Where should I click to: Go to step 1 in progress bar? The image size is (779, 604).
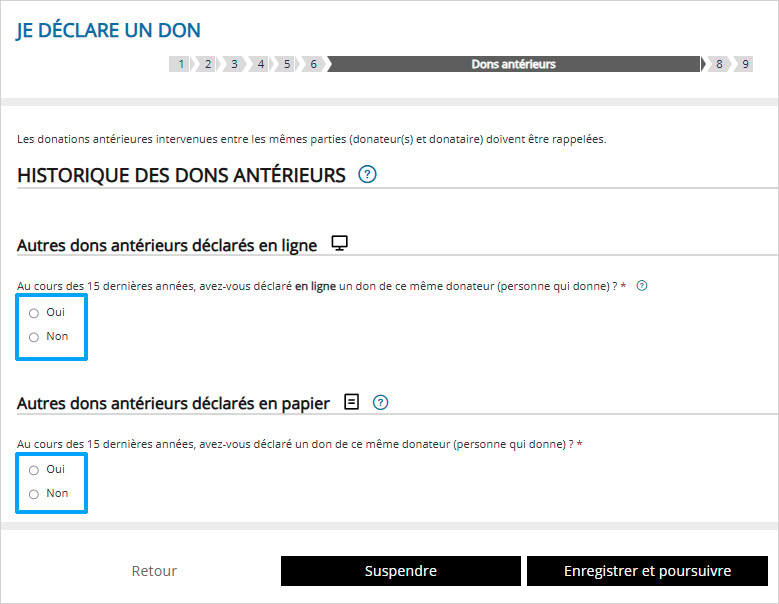click(181, 64)
